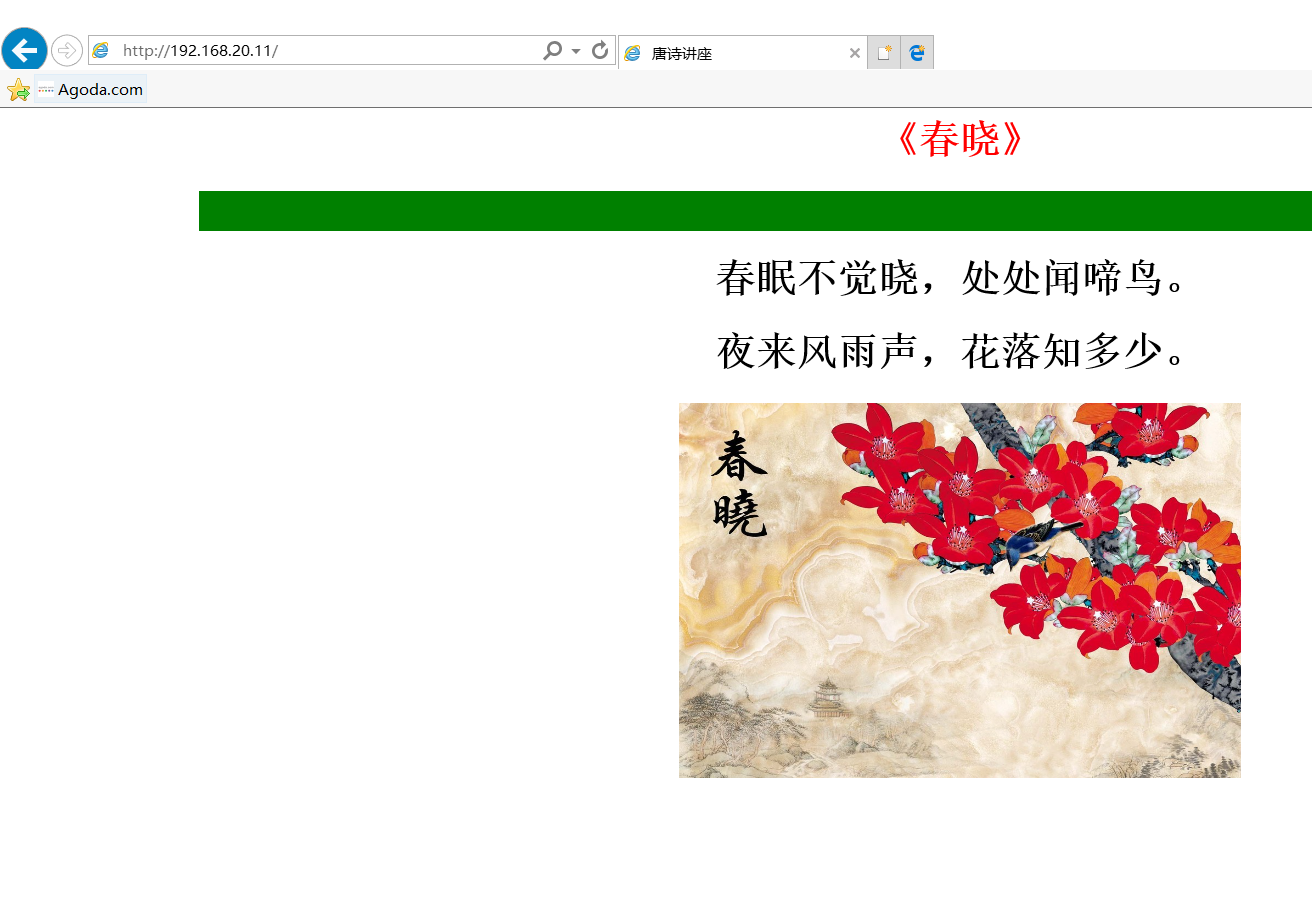Open a new tab with the New Tab button
This screenshot has width=1312, height=915.
884,53
